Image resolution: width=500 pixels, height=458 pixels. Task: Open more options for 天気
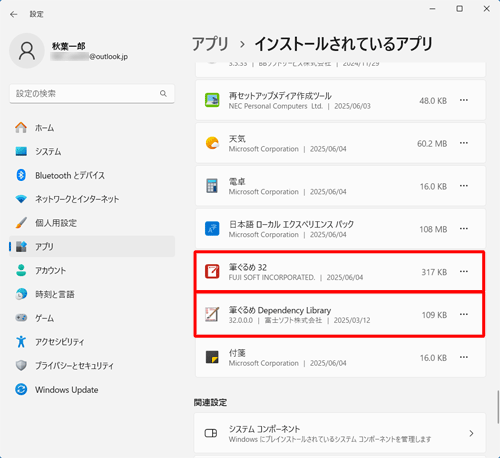pyautogui.click(x=464, y=143)
